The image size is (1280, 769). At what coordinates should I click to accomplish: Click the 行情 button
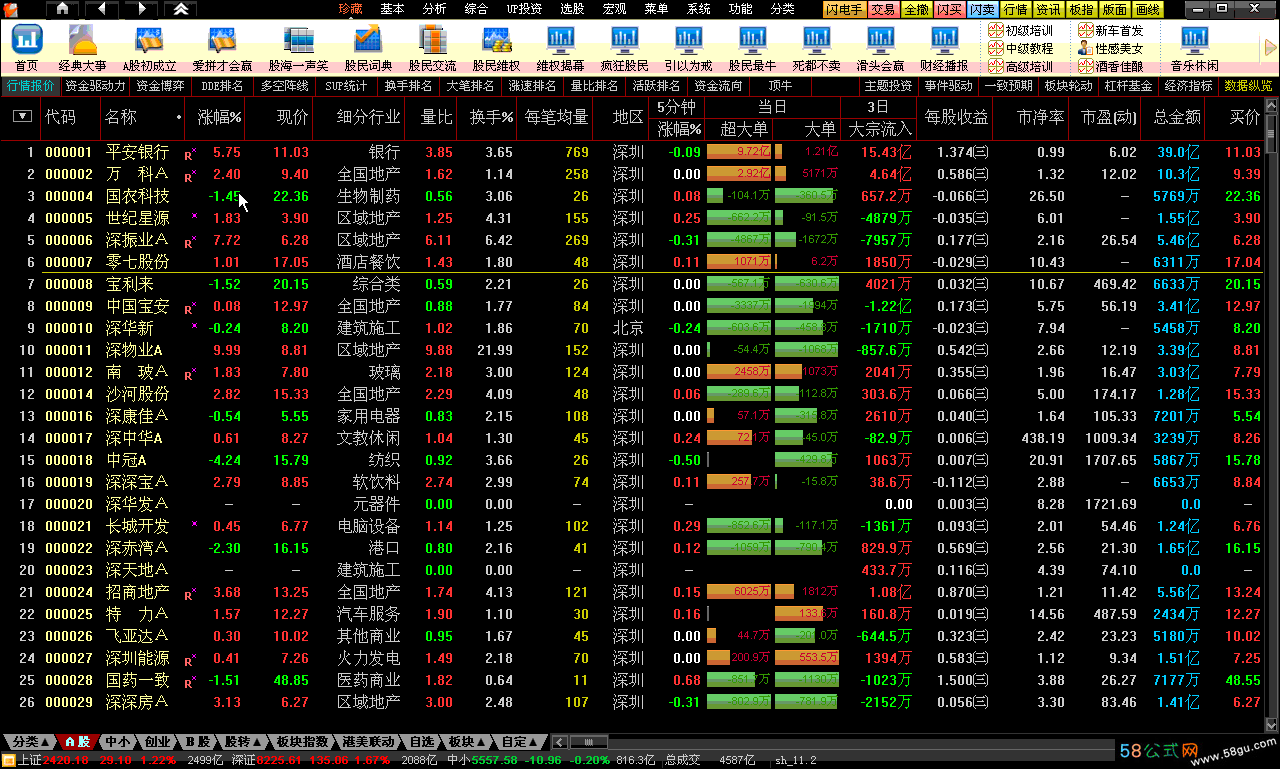[1016, 9]
